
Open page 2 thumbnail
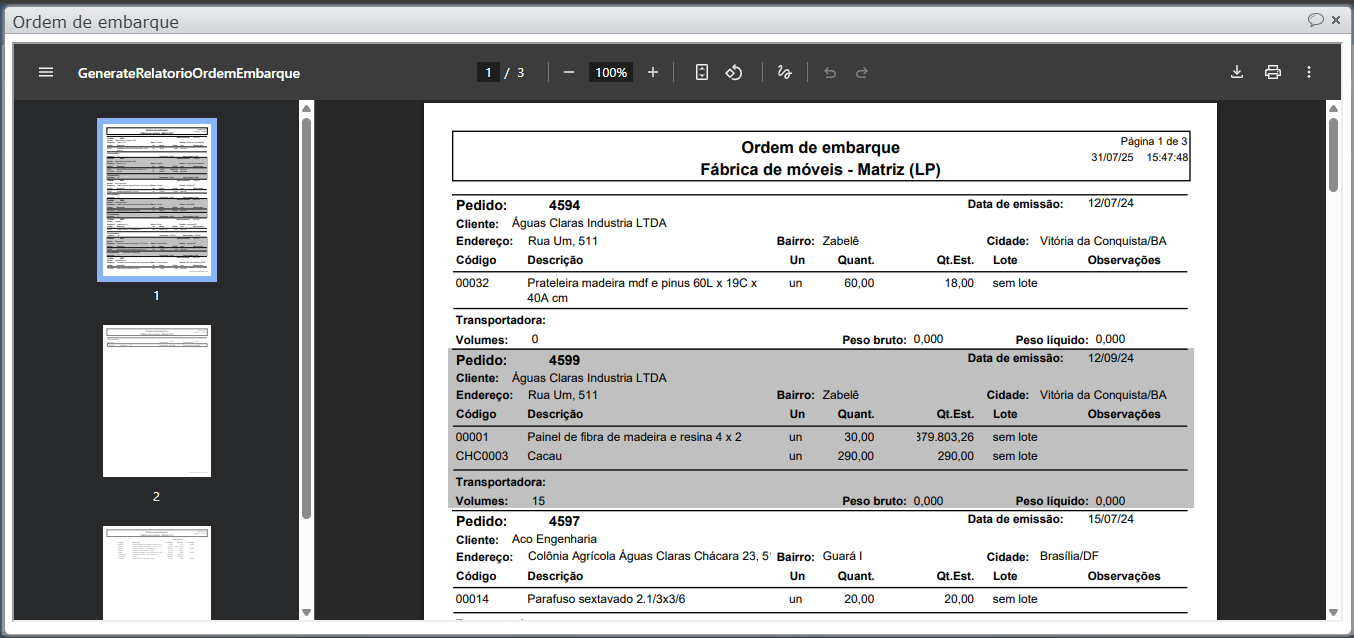(x=157, y=401)
